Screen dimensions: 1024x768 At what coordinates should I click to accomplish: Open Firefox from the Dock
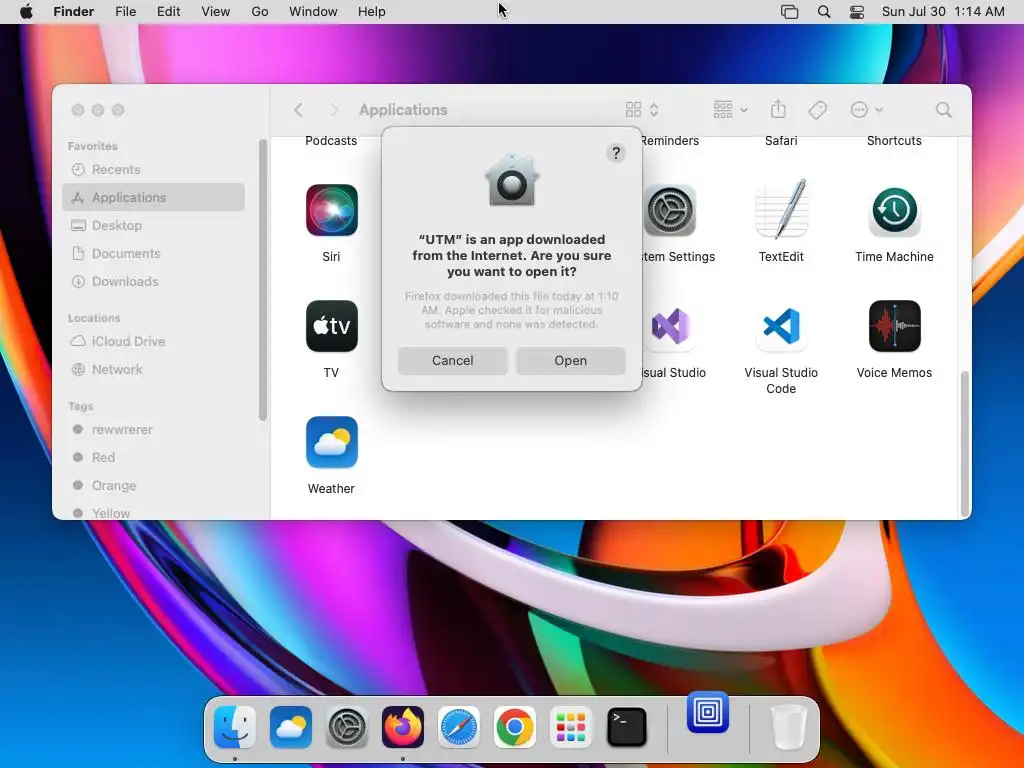coord(403,727)
